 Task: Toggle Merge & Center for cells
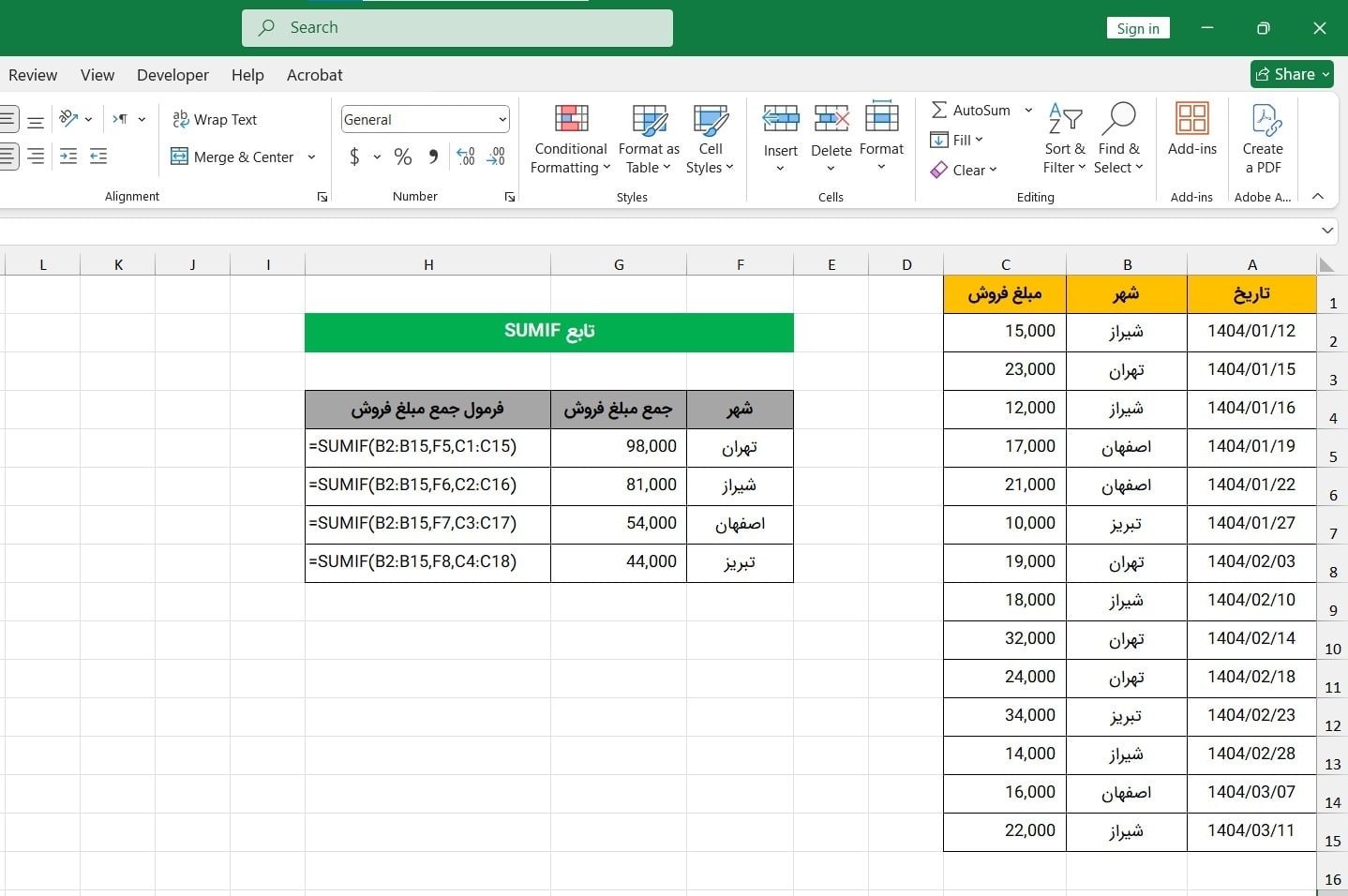click(x=234, y=157)
